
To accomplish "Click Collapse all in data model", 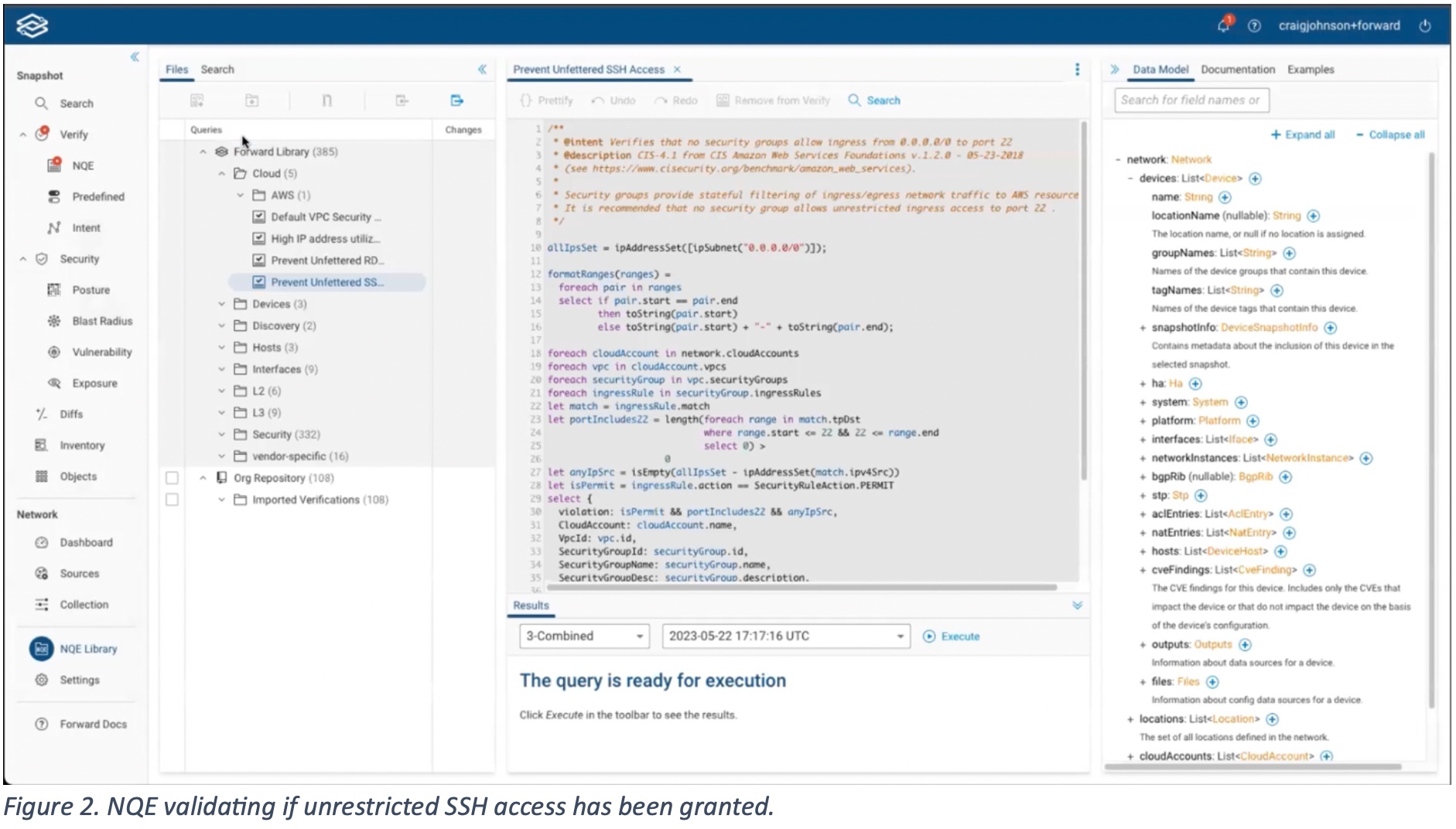I will click(1390, 135).
